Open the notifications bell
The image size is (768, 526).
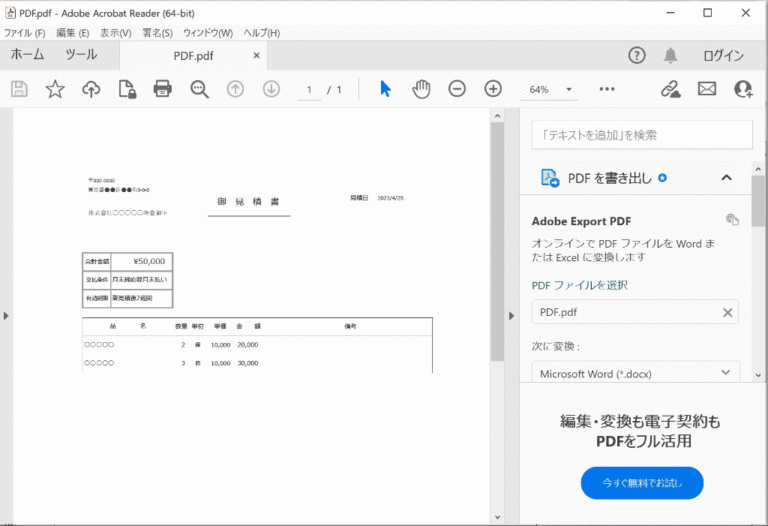670,56
